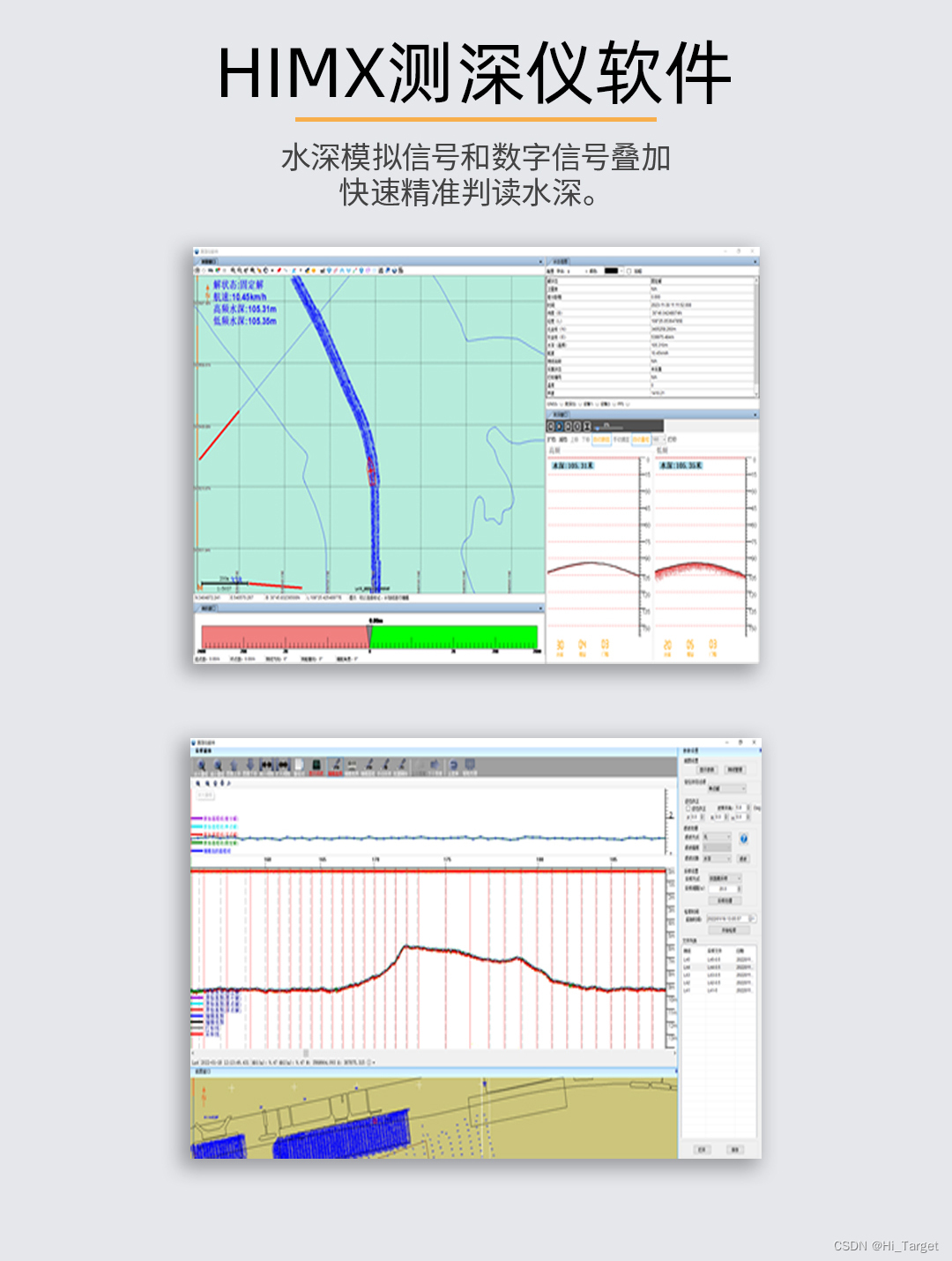The width and height of the screenshot is (952, 1261).
Task: Click the 水深:105.35米 depth readout
Action: [x=681, y=466]
